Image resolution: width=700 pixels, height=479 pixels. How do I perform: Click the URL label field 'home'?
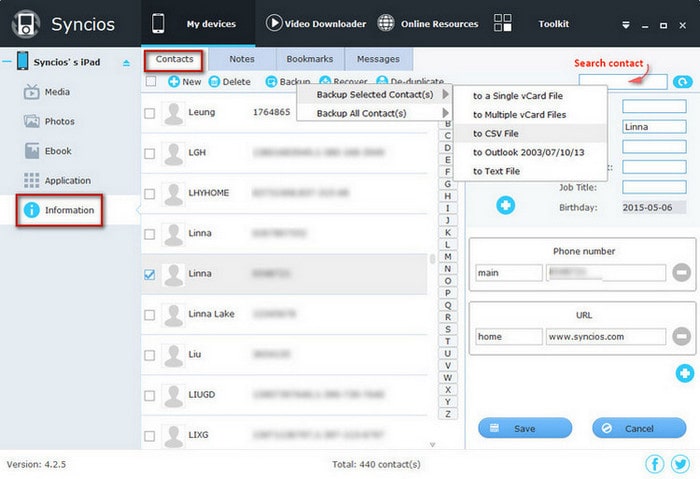click(x=509, y=337)
